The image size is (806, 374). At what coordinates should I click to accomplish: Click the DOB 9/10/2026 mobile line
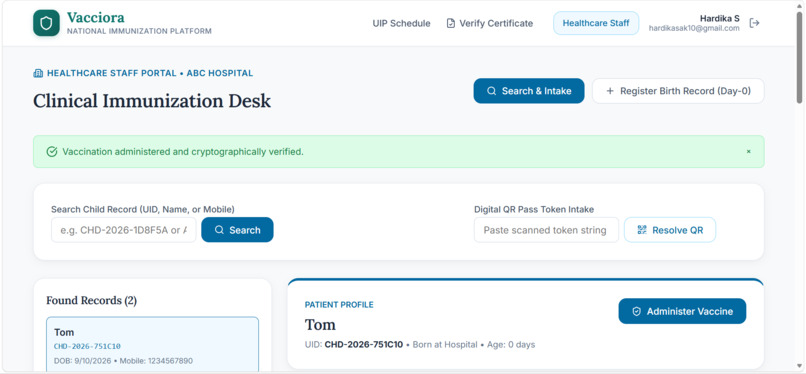123,361
